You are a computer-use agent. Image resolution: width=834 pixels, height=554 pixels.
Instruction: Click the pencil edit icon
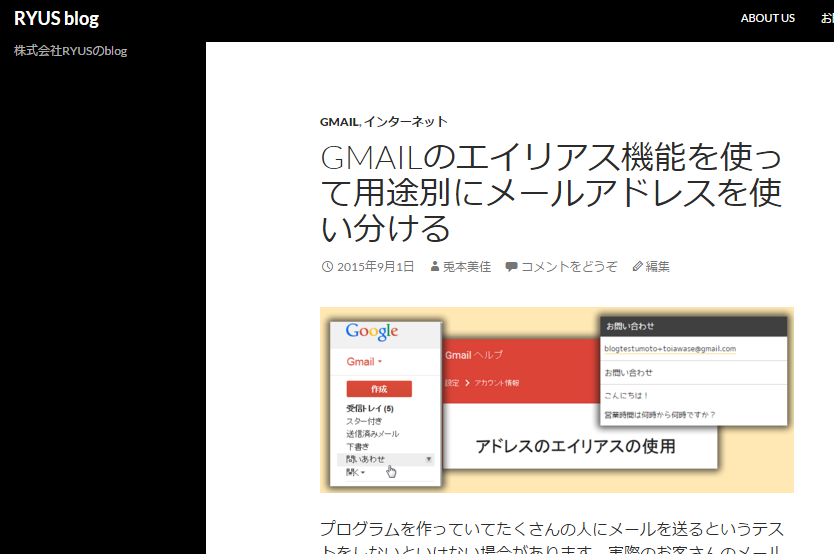point(637,266)
